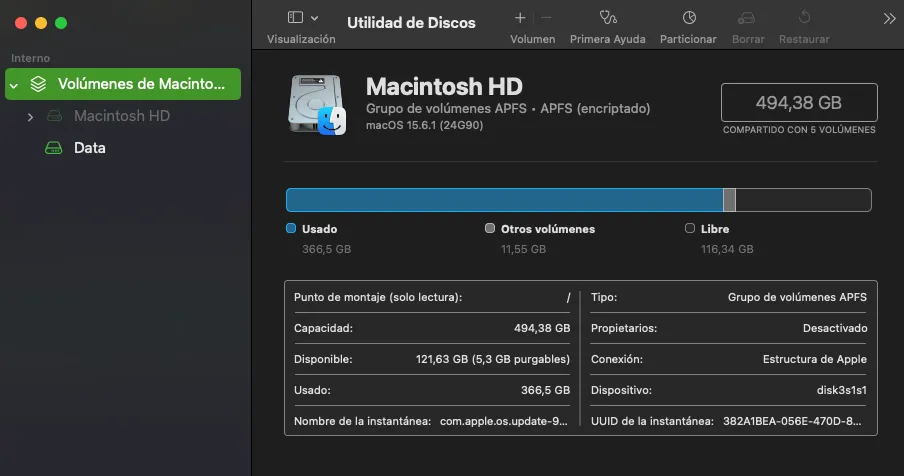The width and height of the screenshot is (904, 476).
Task: Click the Restaurar arrow icon
Action: tap(804, 18)
